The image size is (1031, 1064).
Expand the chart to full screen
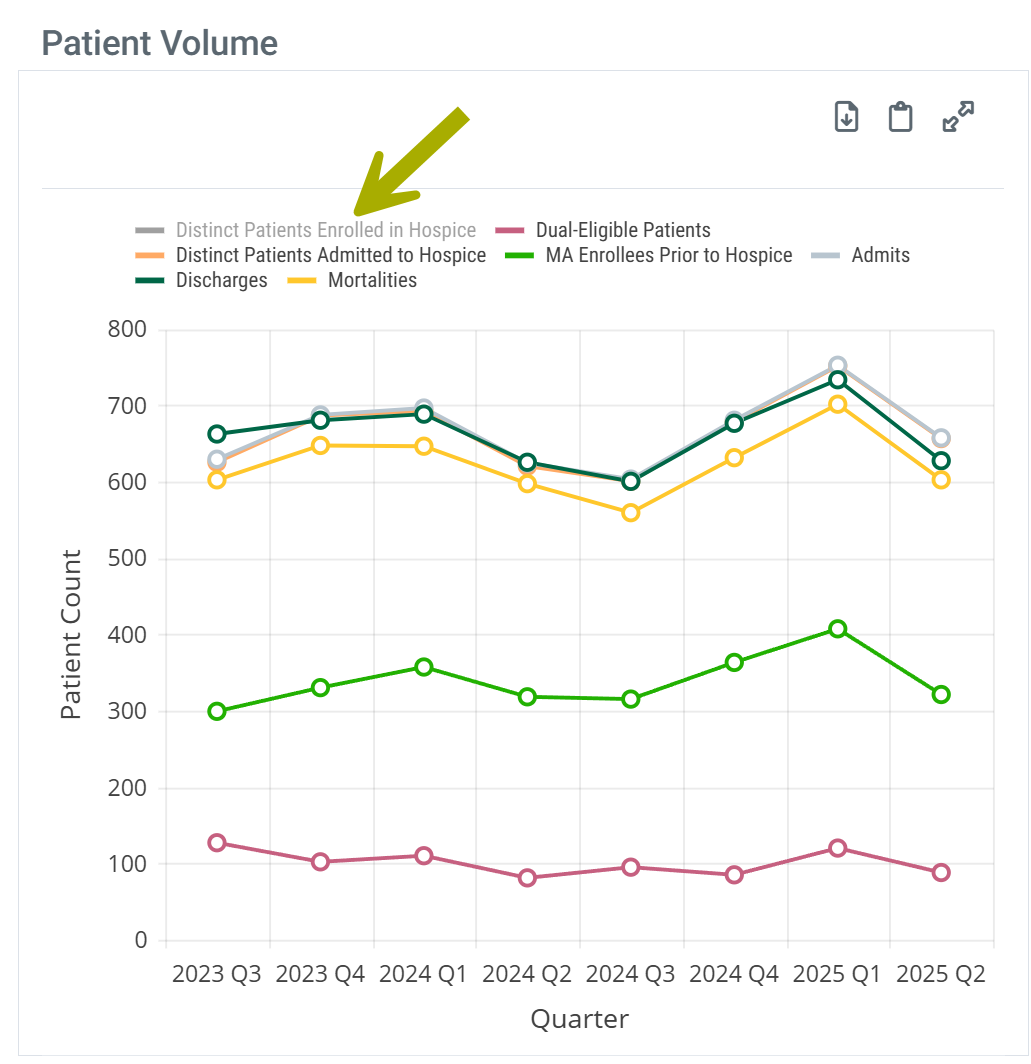pyautogui.click(x=958, y=117)
